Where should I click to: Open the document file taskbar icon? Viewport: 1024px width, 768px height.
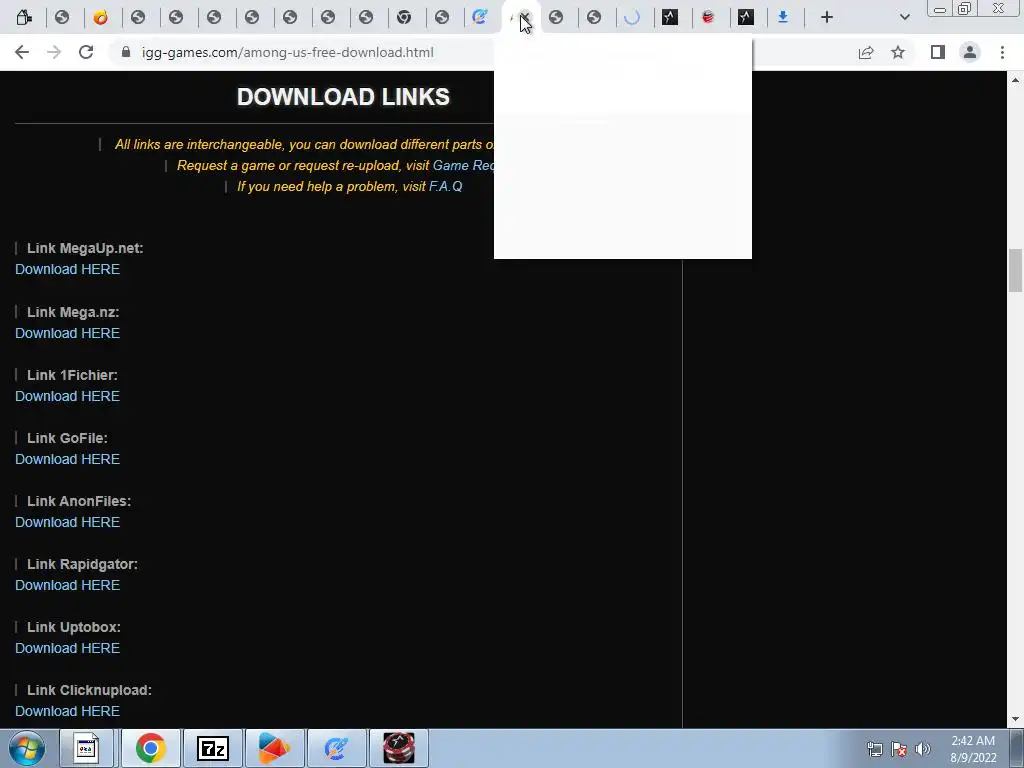point(86,748)
